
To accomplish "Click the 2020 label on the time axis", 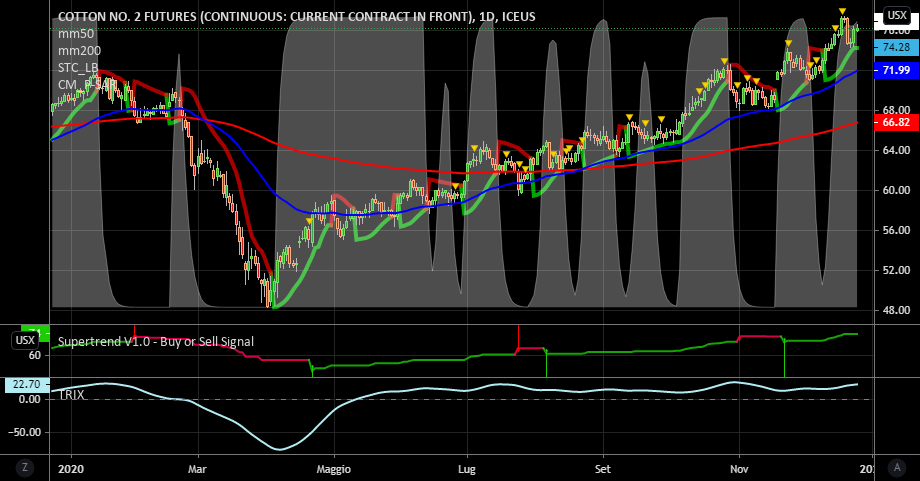I will [x=71, y=467].
